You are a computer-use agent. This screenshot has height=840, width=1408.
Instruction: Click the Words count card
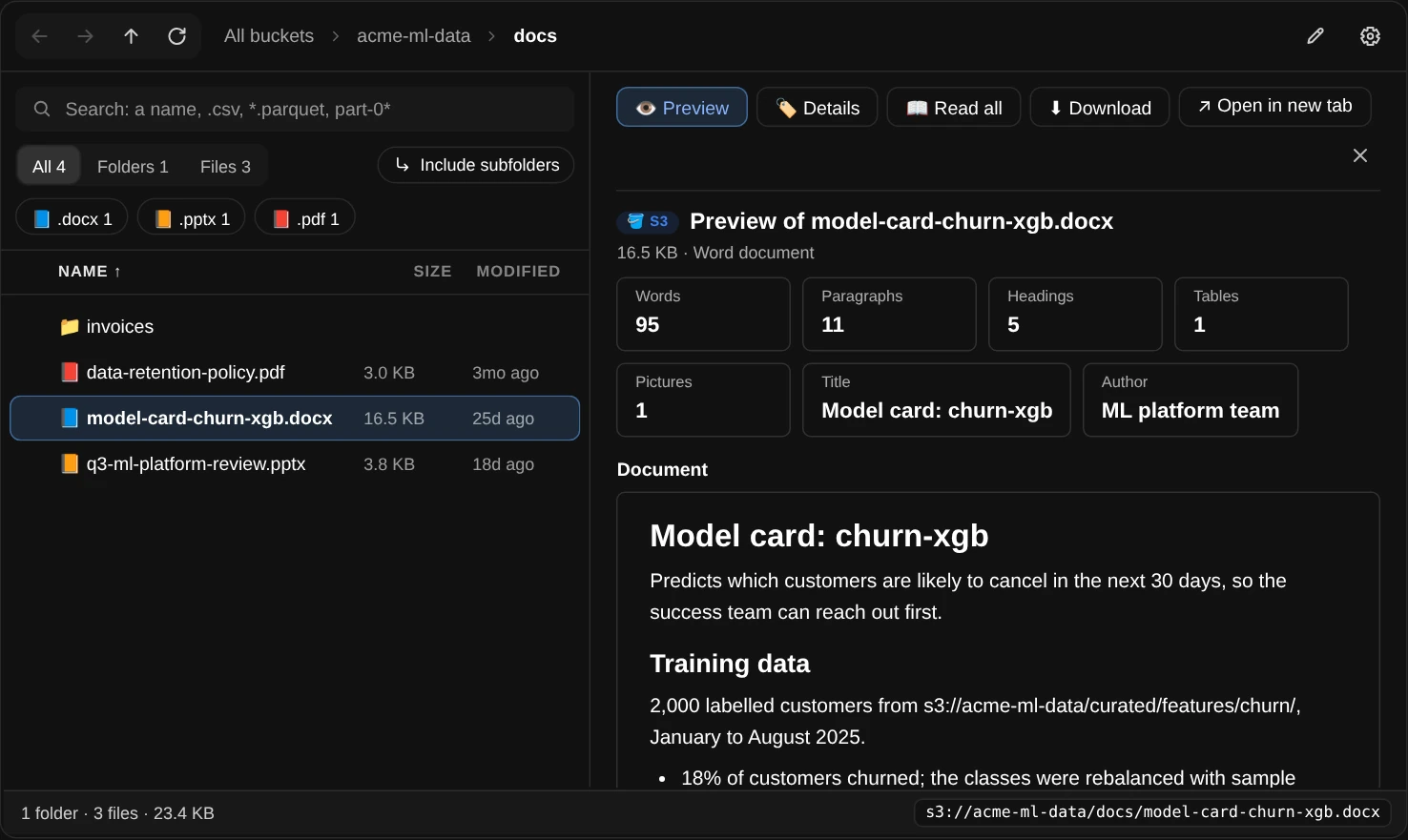[703, 315]
